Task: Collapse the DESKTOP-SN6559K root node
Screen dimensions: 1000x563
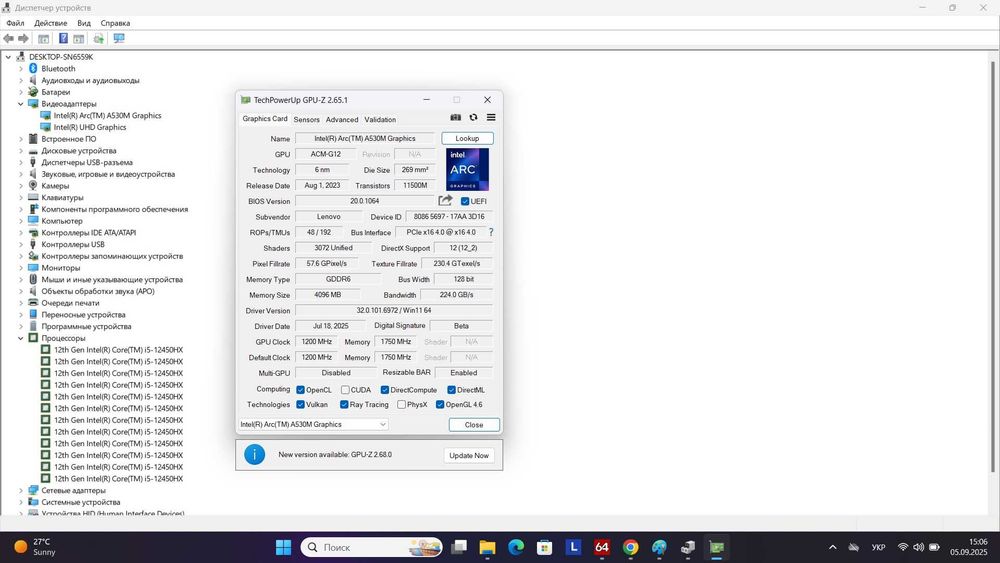Action: coord(8,57)
